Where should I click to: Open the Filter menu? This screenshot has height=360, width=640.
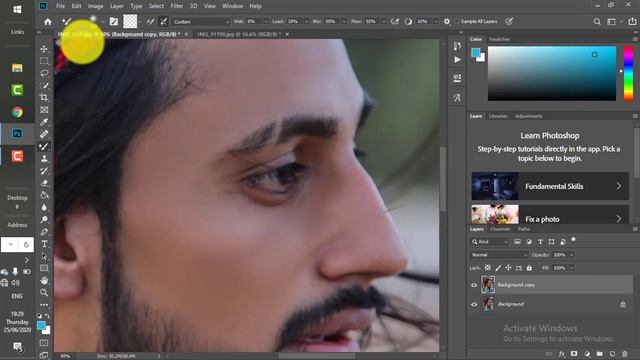pos(176,6)
